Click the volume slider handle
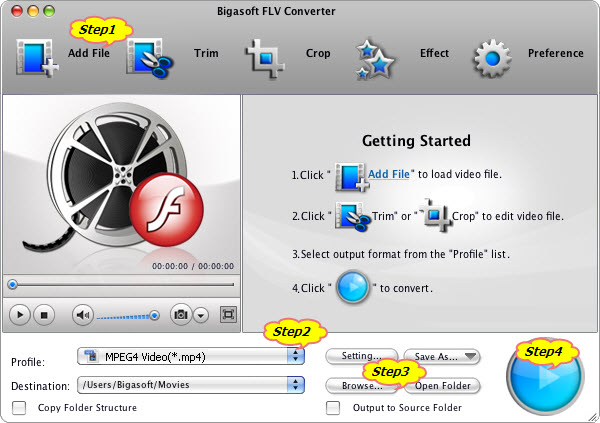Screen dimensions: 600x423 click(155, 315)
